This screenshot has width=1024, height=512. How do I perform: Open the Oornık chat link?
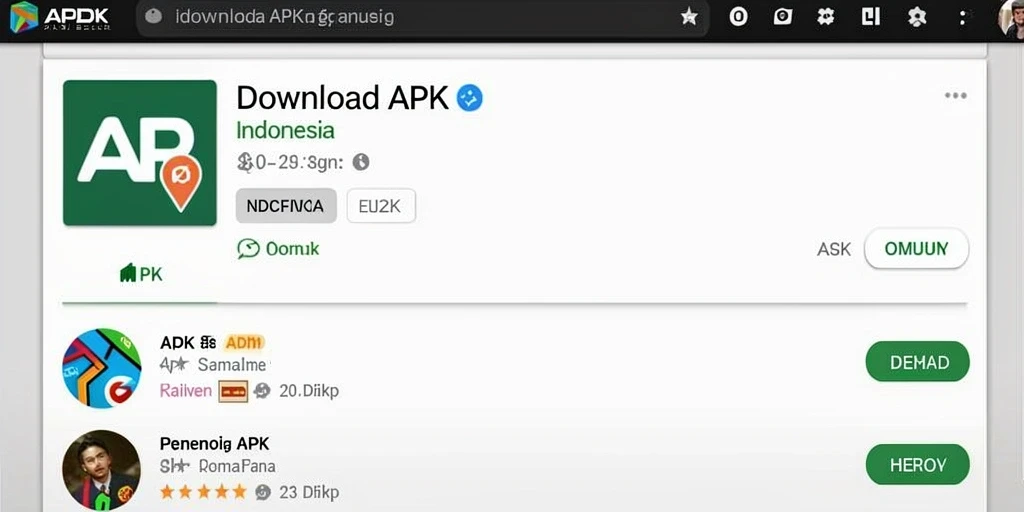coord(278,248)
